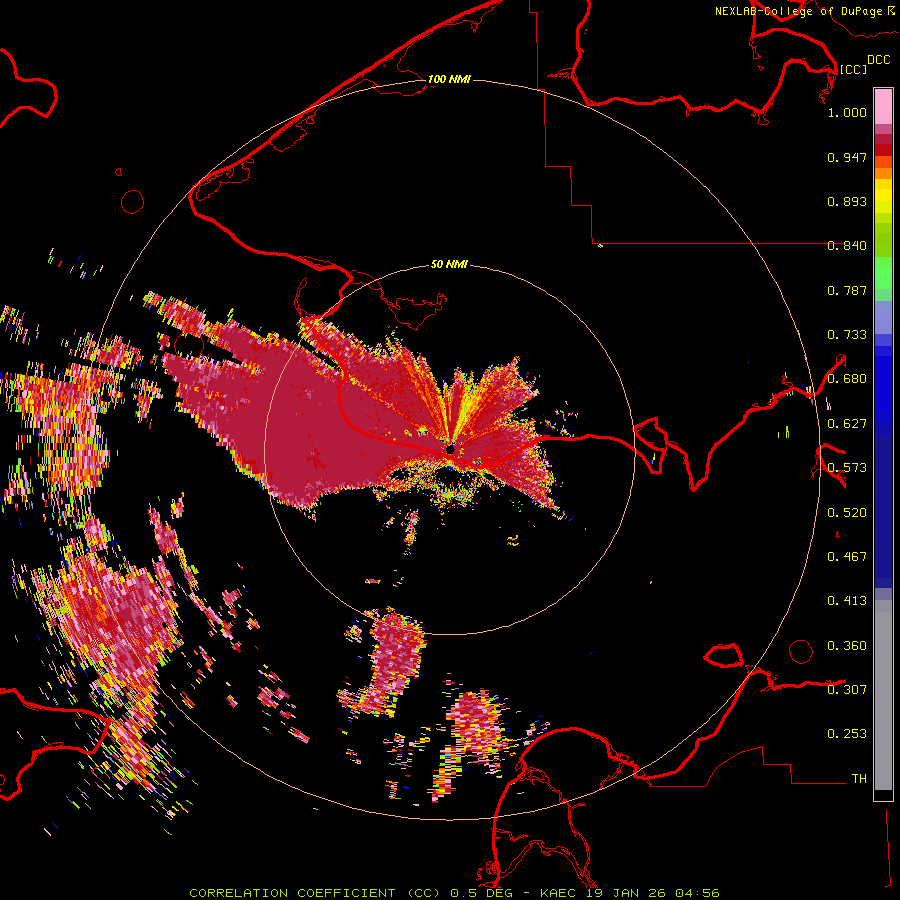Click the DCC label above color bar

(x=878, y=59)
